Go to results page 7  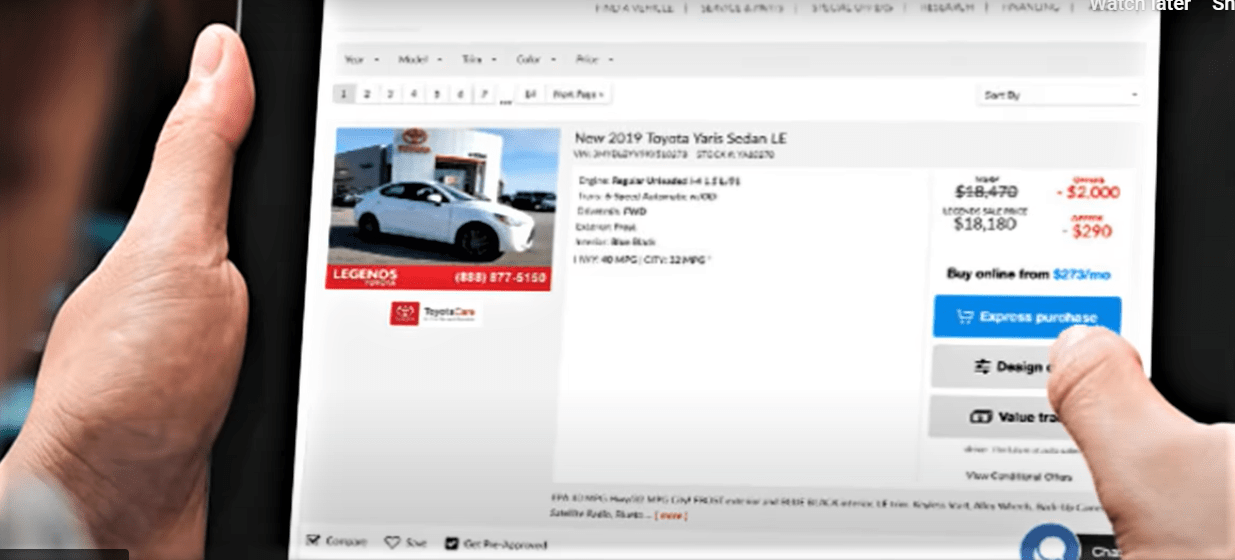(484, 94)
